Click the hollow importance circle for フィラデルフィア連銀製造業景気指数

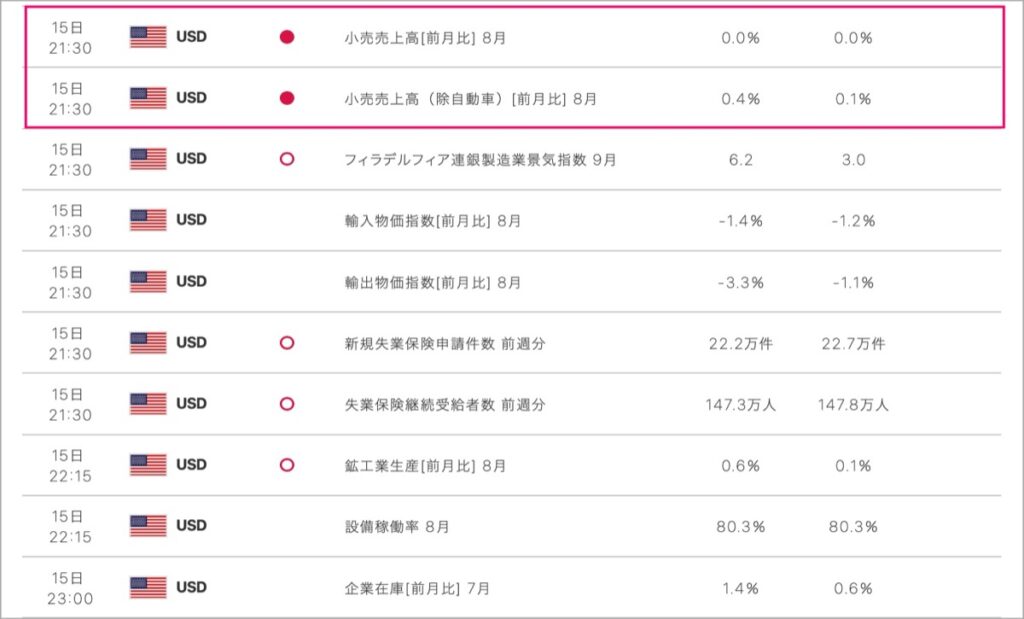287,159
